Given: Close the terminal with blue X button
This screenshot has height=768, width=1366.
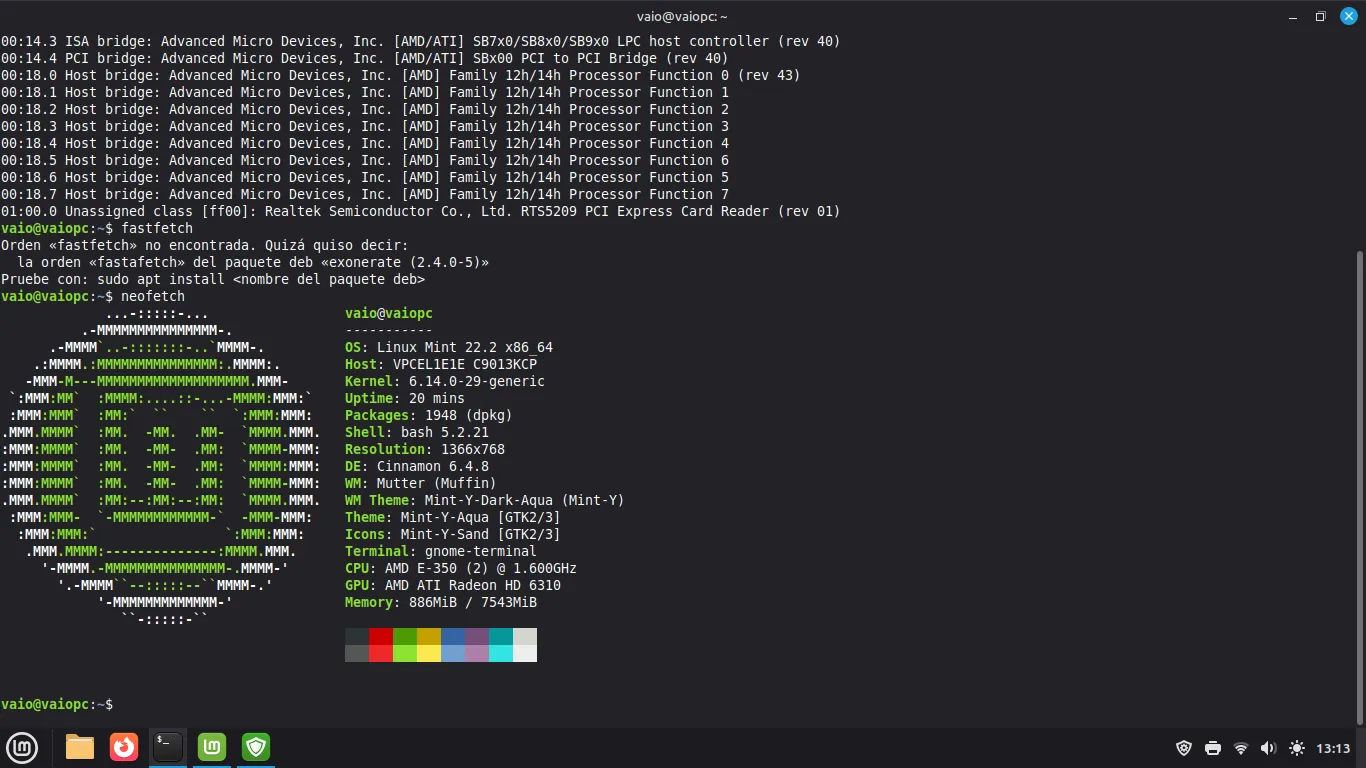Looking at the screenshot, I should click(x=1347, y=16).
